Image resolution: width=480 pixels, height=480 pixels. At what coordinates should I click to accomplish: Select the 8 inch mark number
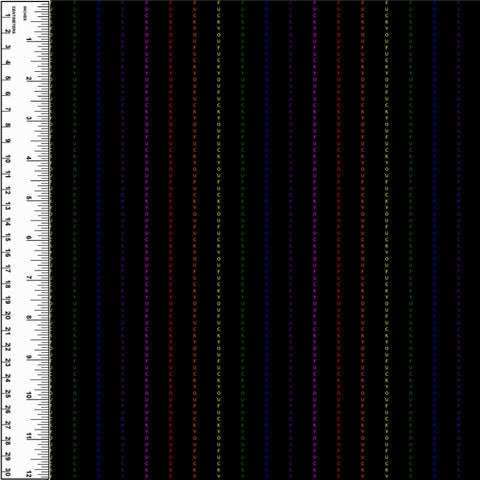pos(29,317)
